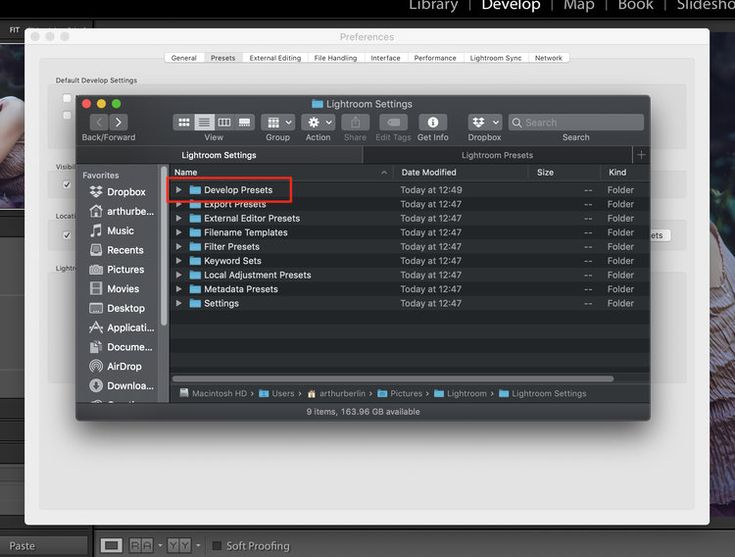Click the Share toolbar icon
The height and width of the screenshot is (557, 735).
point(355,122)
